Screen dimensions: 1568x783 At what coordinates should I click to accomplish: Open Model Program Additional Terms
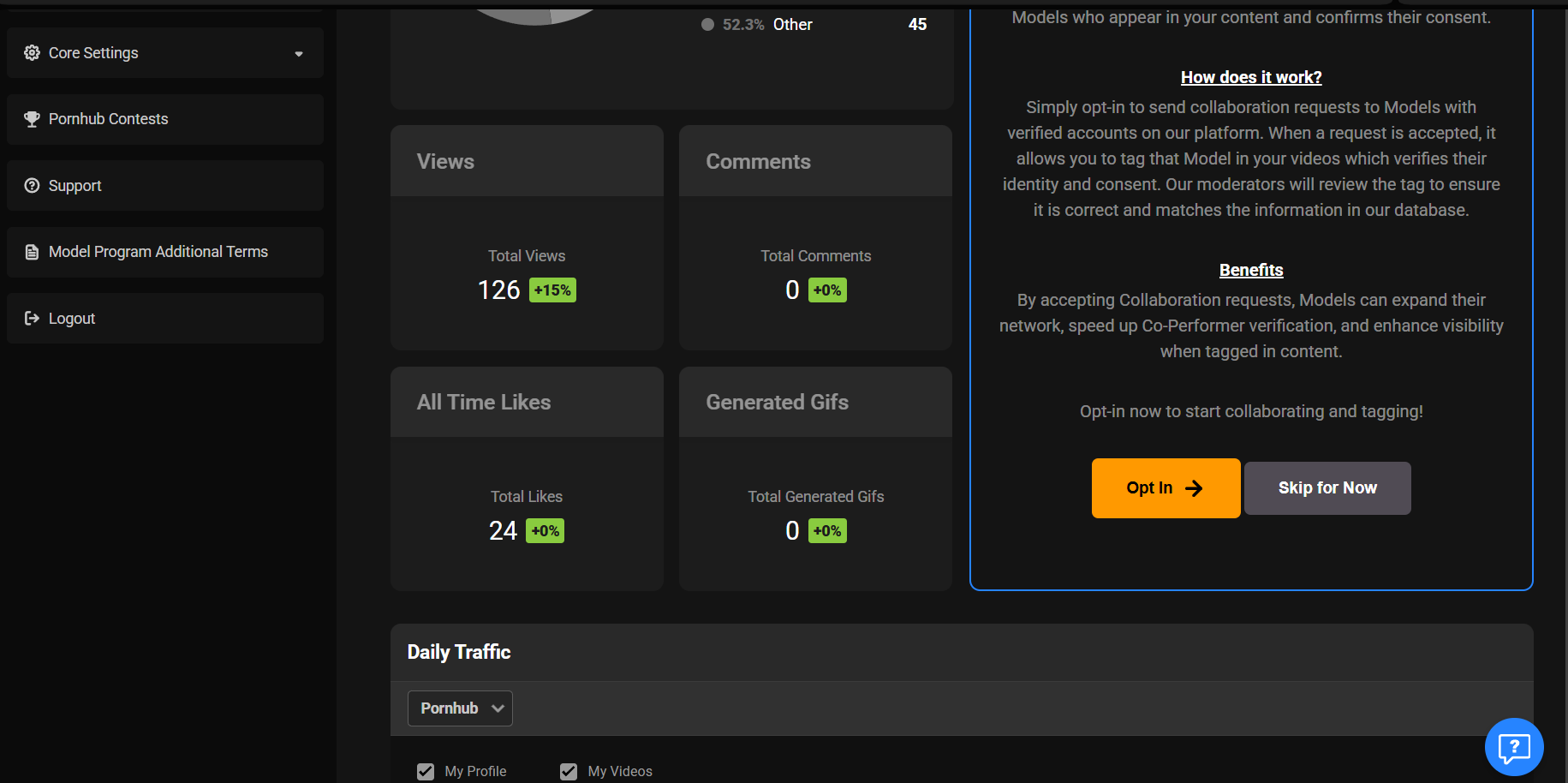click(x=165, y=252)
